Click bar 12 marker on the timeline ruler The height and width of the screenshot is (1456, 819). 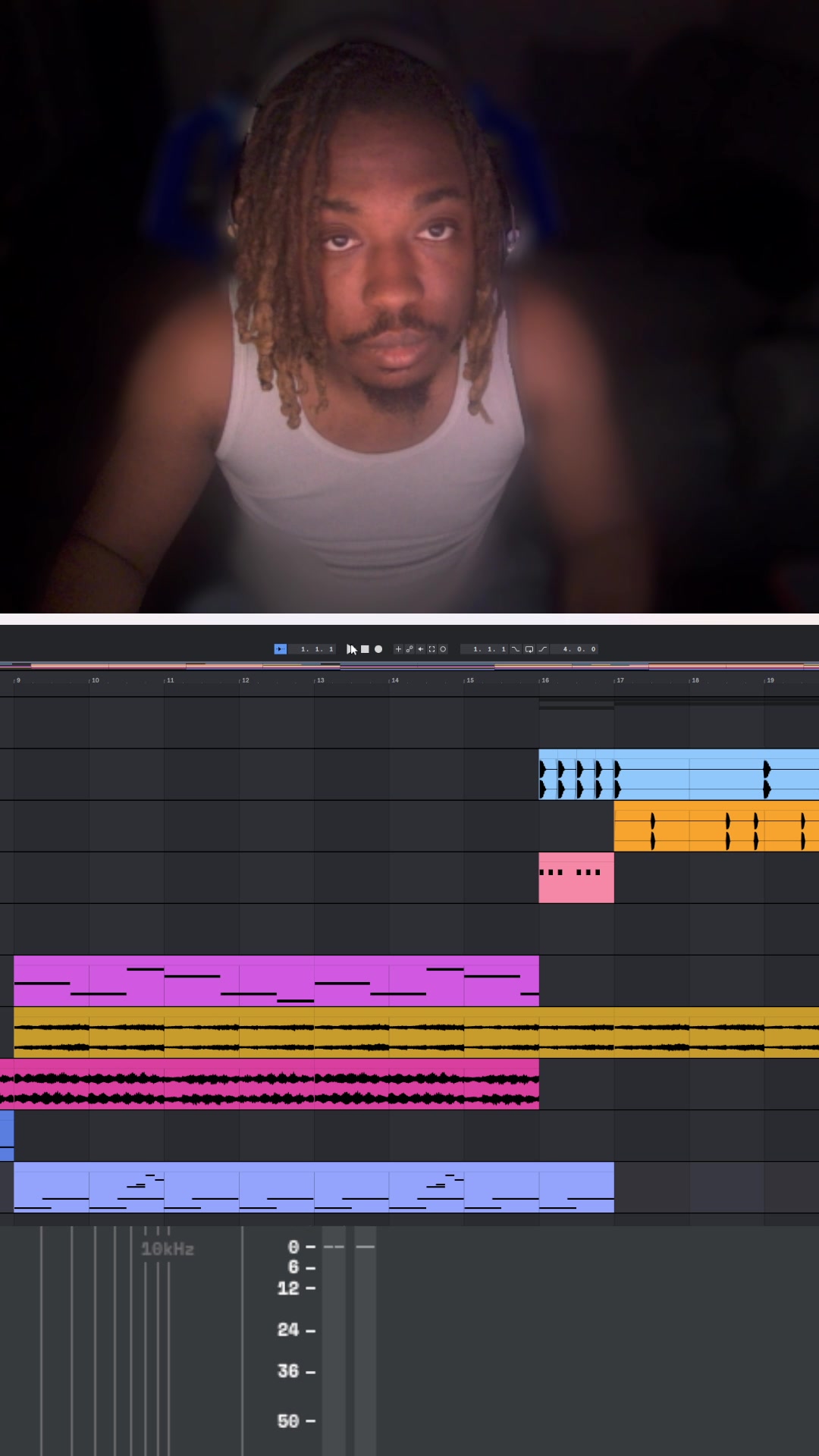coord(244,680)
